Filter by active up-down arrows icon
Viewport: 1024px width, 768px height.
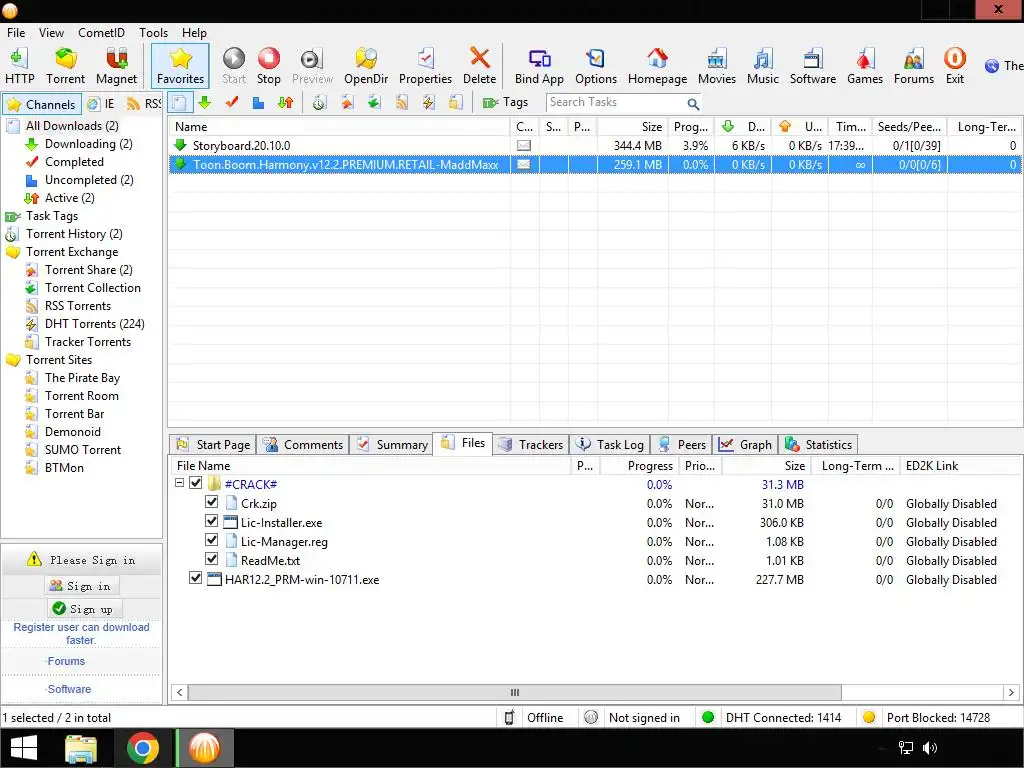click(285, 103)
